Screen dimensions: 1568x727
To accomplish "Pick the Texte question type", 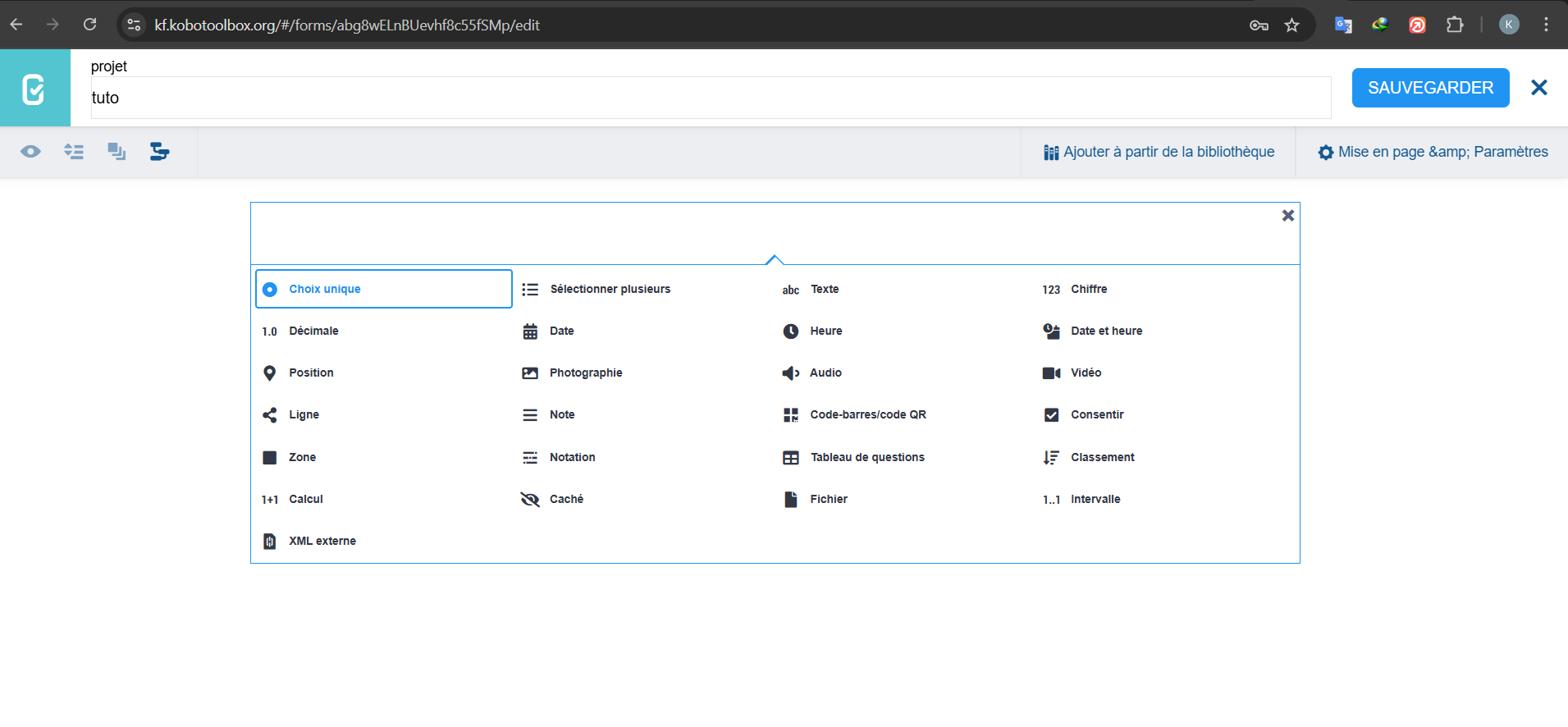I will point(824,289).
